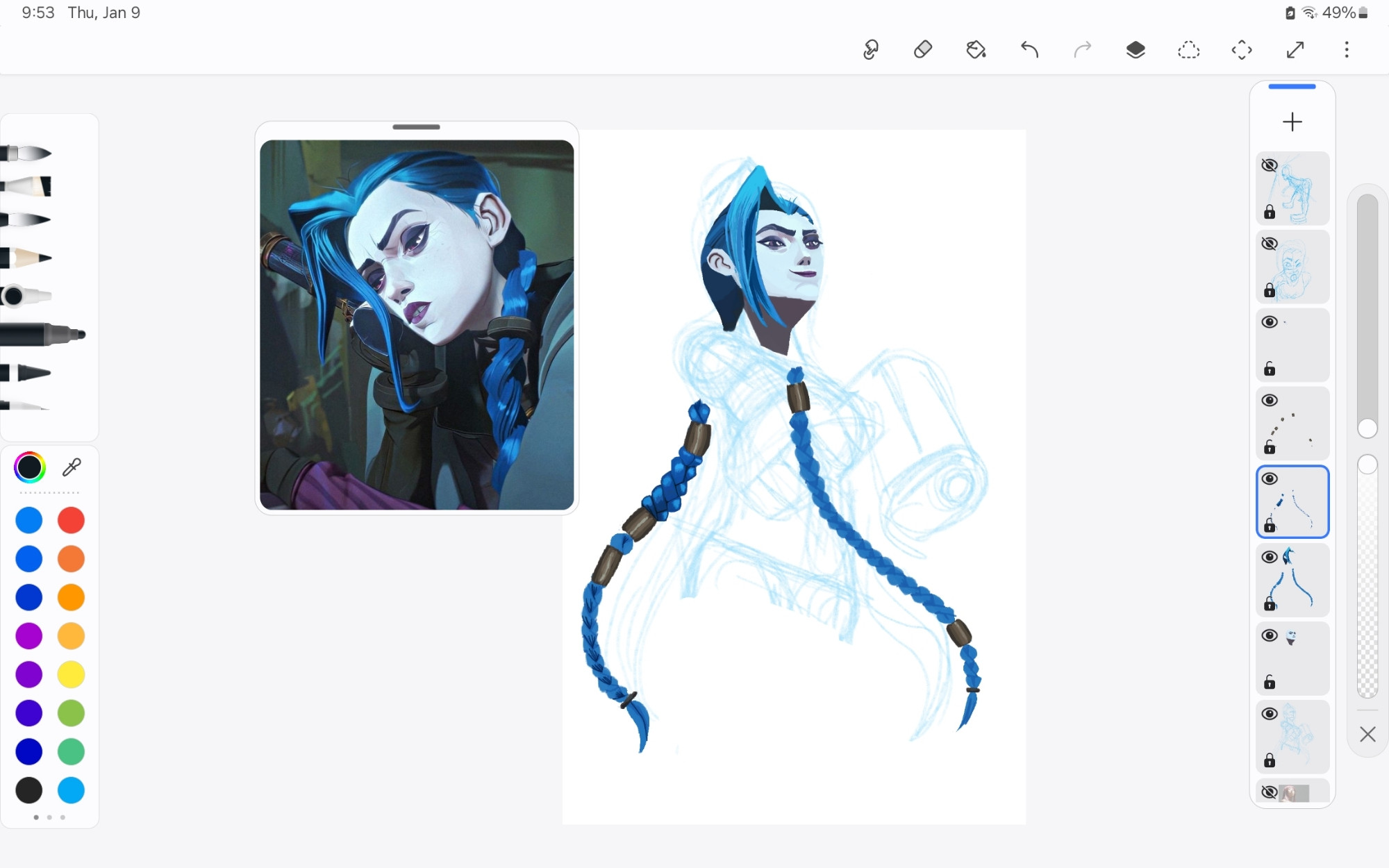Open the Layers panel icon
The height and width of the screenshot is (868, 1389).
click(1136, 50)
